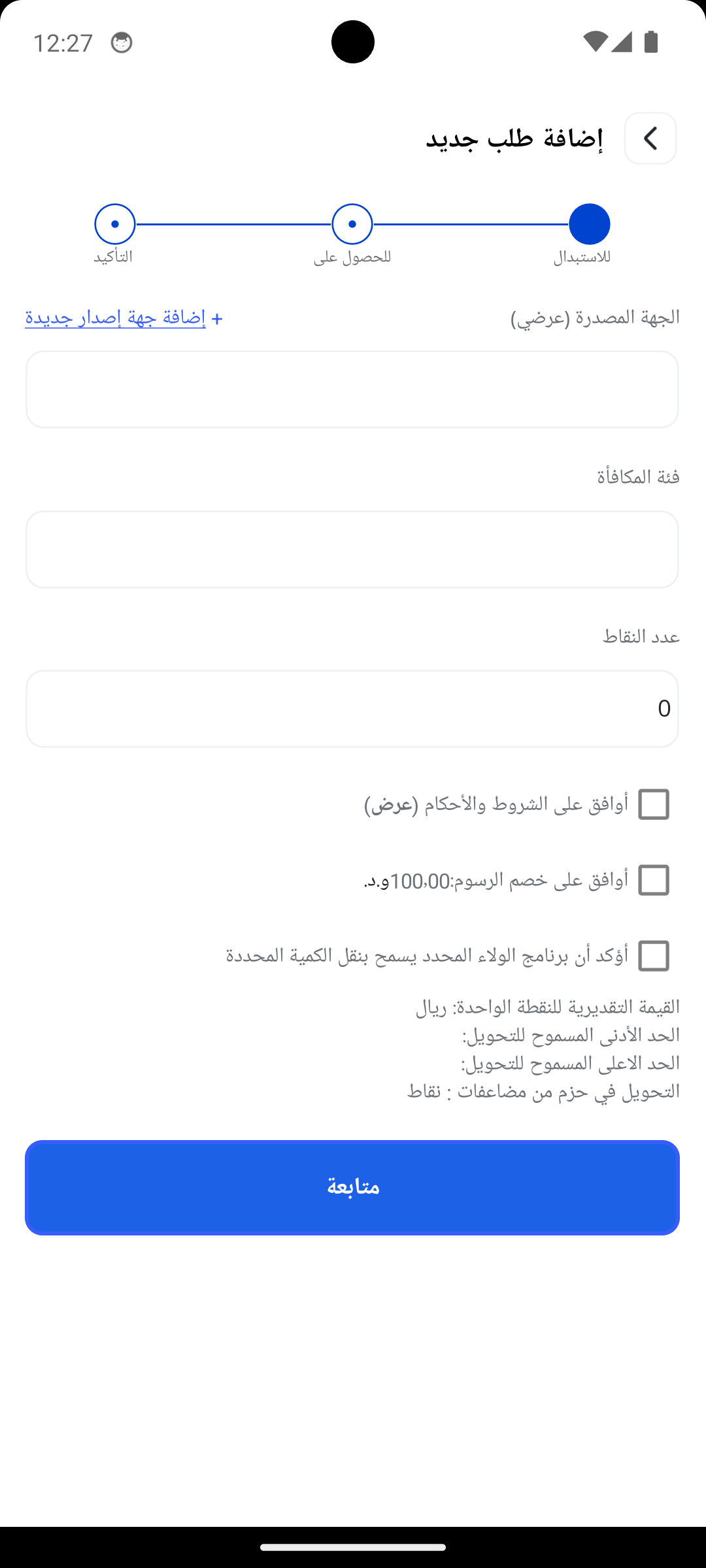Check the برنامج الولاء confirmation checkbox
Image resolution: width=706 pixels, height=1568 pixels.
(654, 956)
